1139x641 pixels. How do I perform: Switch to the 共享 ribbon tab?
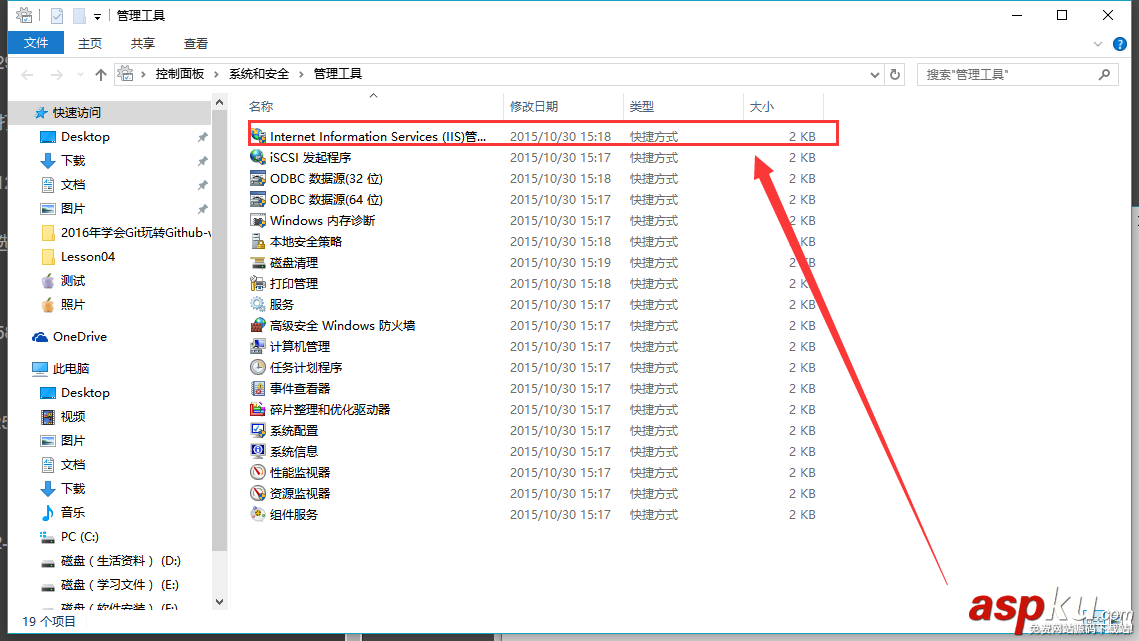[142, 44]
